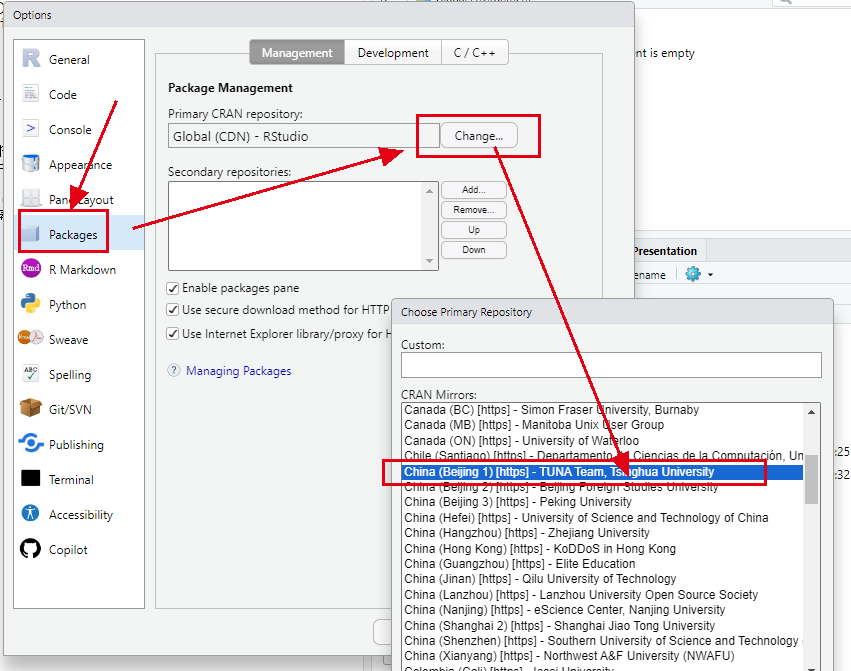Click secondary repositories scroll up arrow
Viewport: 851px width, 671px height.
click(429, 191)
